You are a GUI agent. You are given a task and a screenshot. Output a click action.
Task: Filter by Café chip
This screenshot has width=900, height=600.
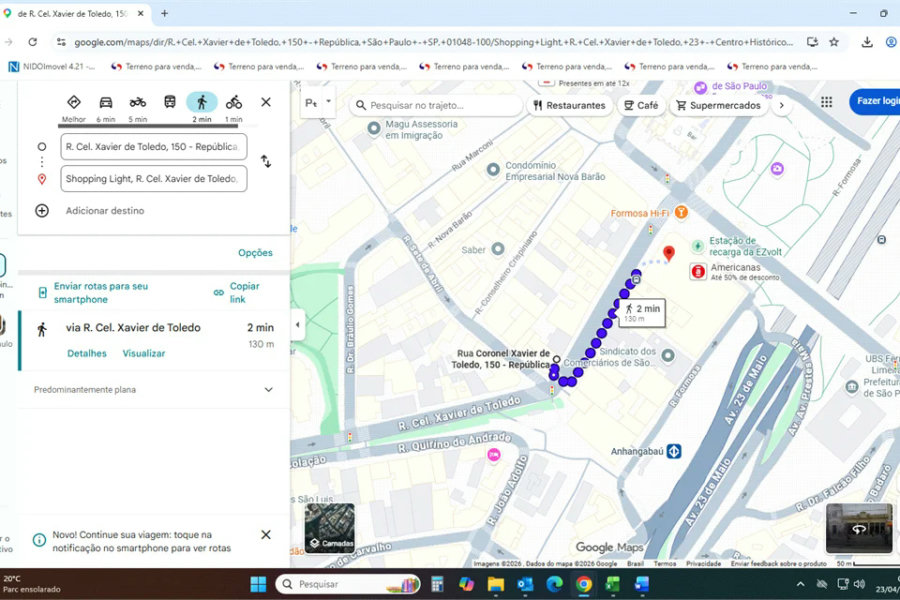click(x=641, y=106)
